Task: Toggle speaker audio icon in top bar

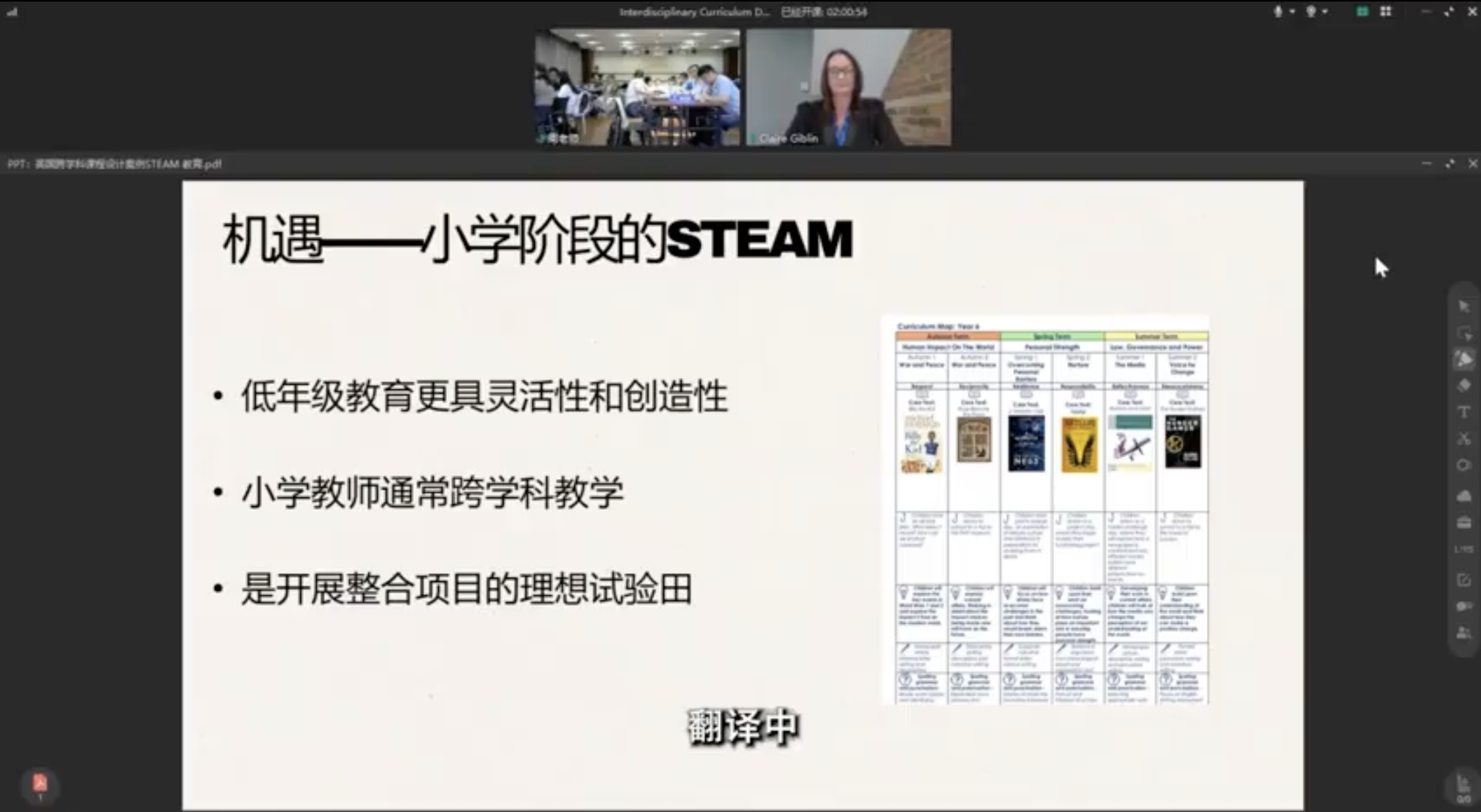Action: tap(1311, 11)
